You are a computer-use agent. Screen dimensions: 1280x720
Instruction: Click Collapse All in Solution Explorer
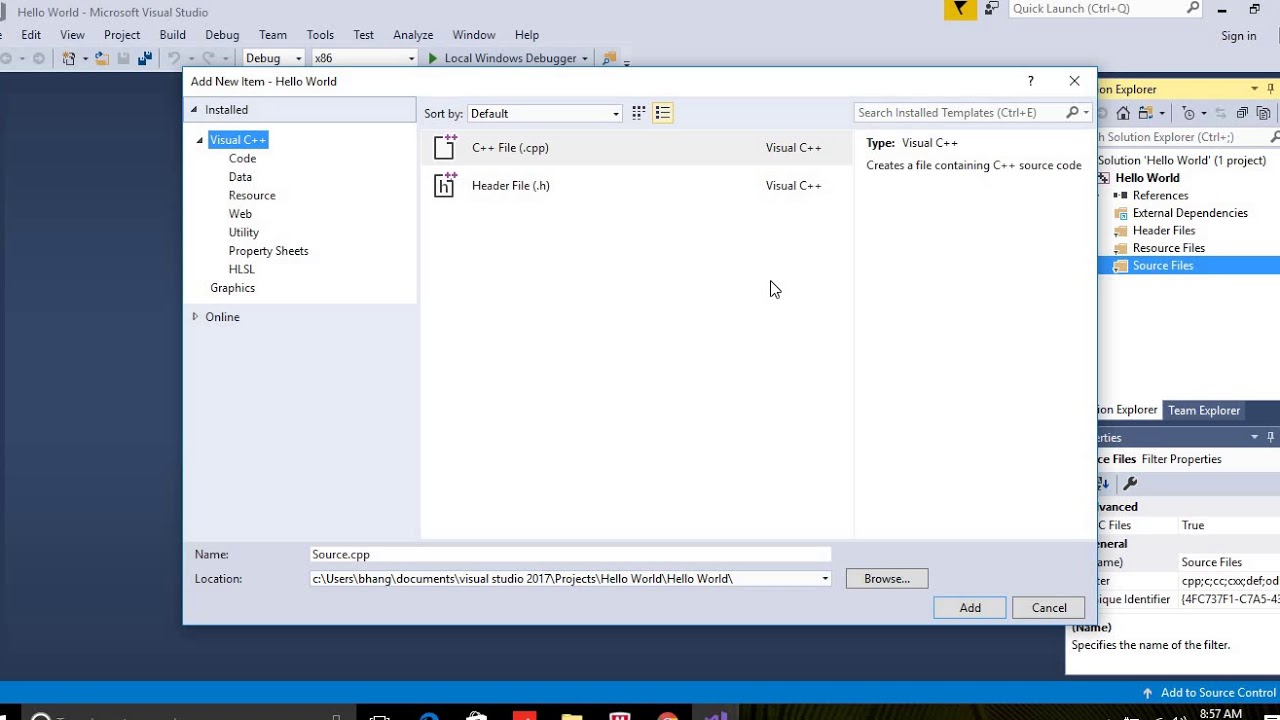click(1243, 113)
